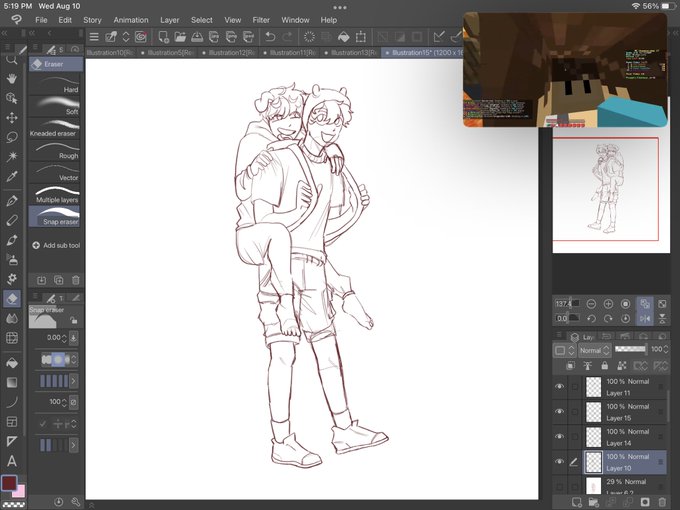Select the Vector eraser sub tool
Screen dimensions: 680x510
(55, 172)
